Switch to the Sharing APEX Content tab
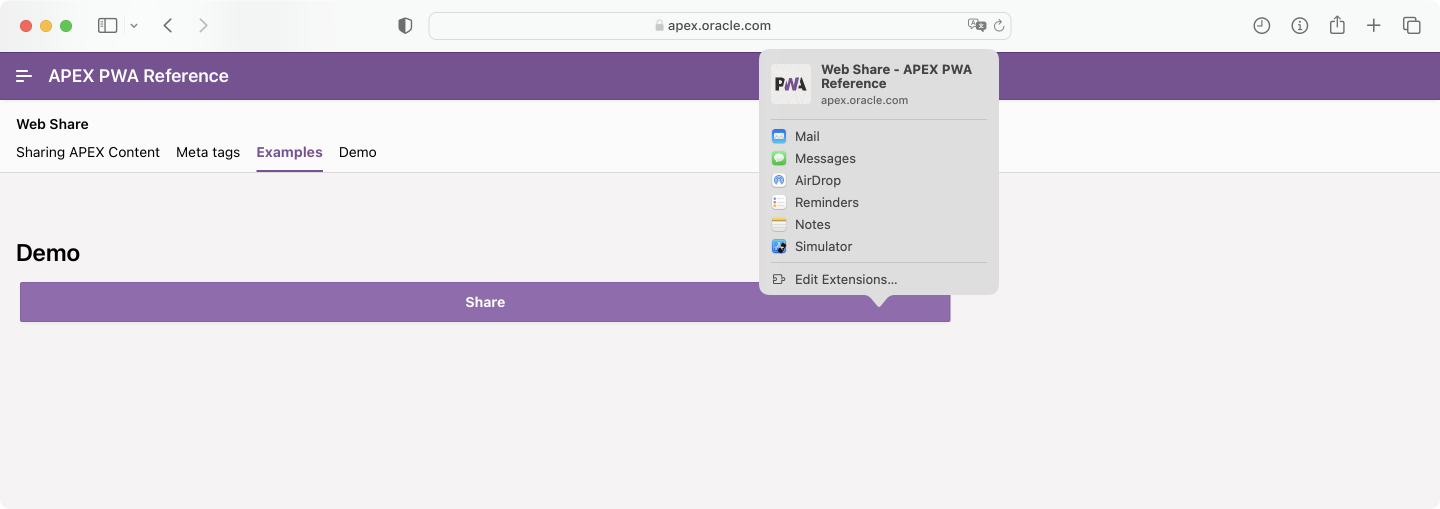 [x=88, y=153]
